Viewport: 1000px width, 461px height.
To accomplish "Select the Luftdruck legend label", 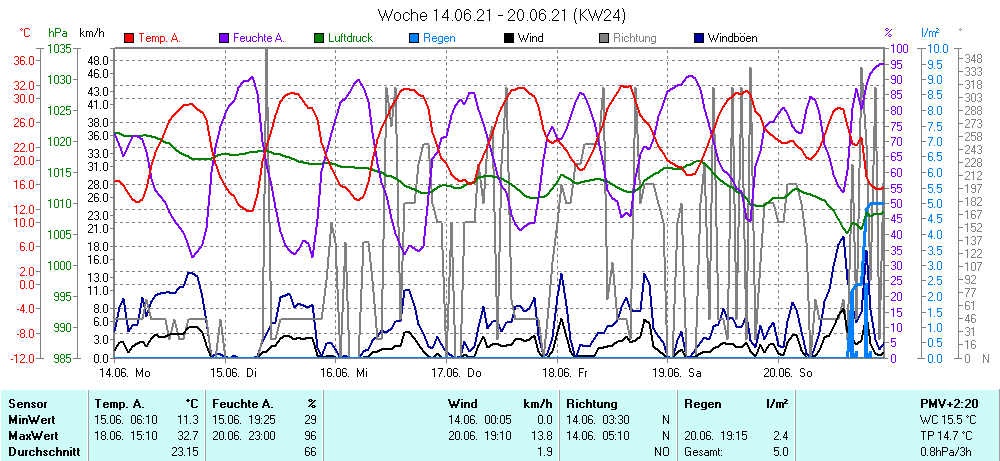I will pyautogui.click(x=350, y=38).
